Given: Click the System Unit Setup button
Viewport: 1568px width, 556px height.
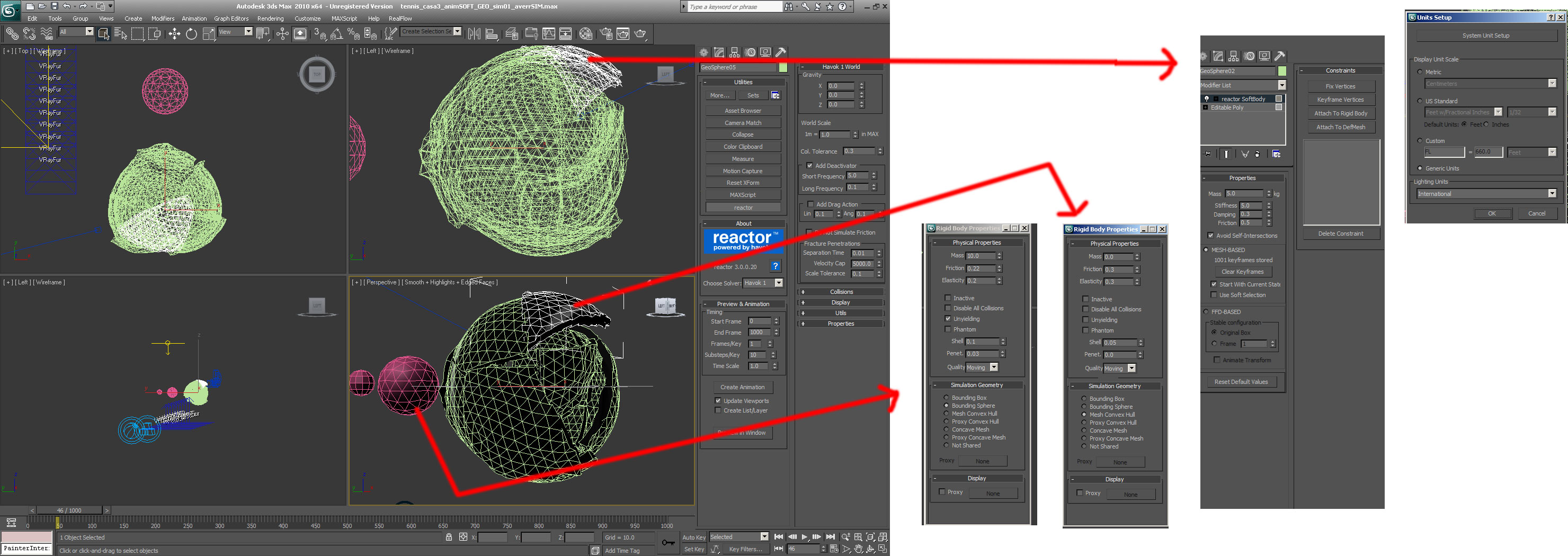Looking at the screenshot, I should 1486,35.
